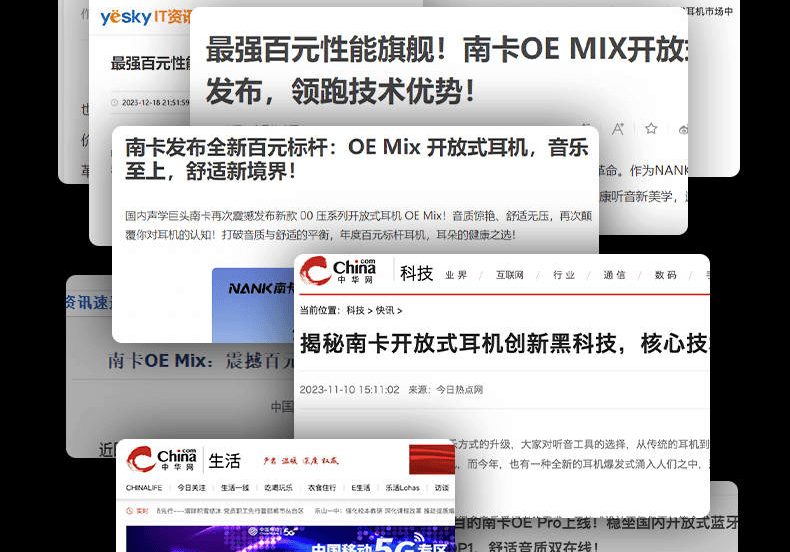Image resolution: width=790 pixels, height=552 pixels.
Task: Open the 互联网 navigation tab
Action: [x=509, y=275]
